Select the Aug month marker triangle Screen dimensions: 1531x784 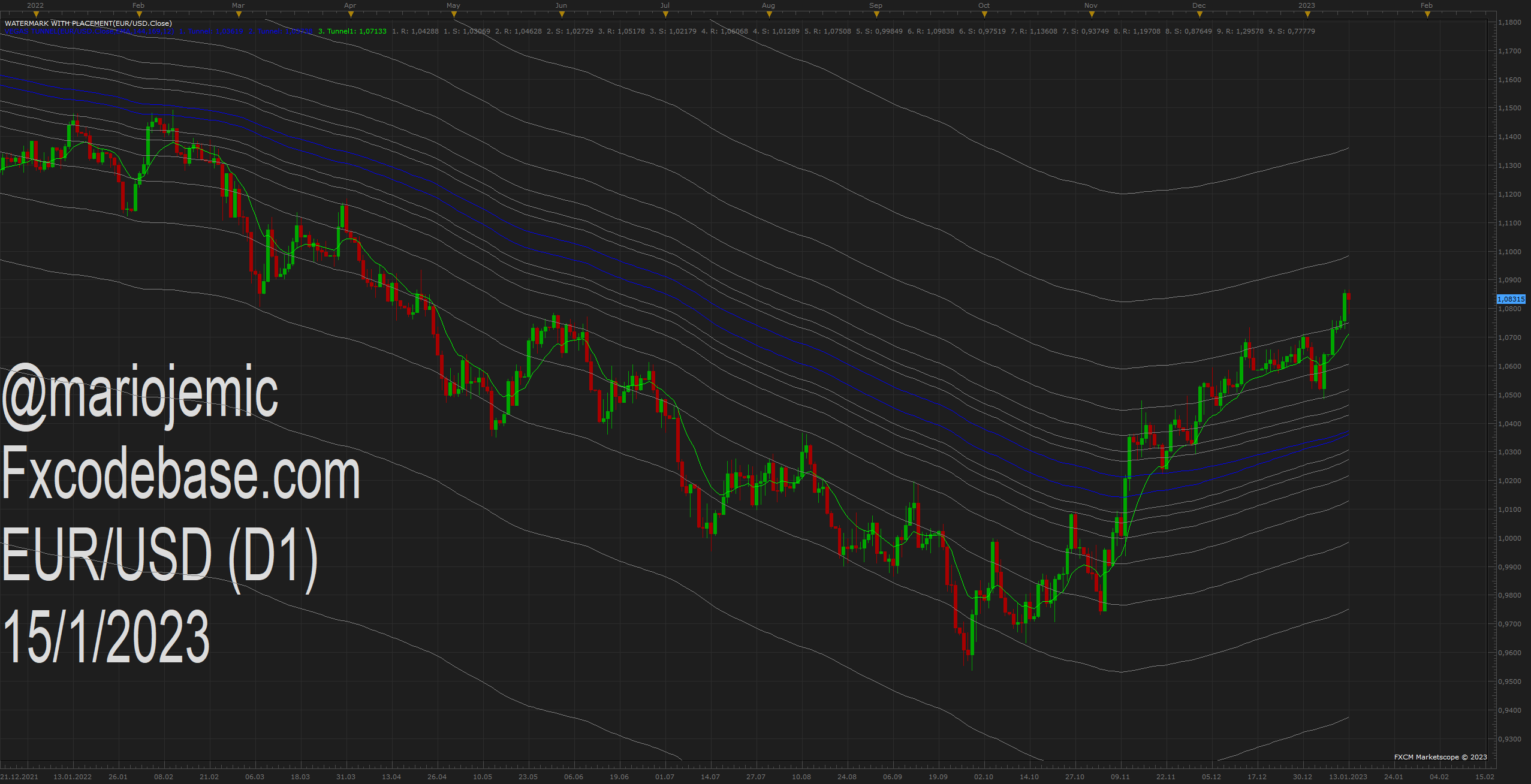coord(769,14)
